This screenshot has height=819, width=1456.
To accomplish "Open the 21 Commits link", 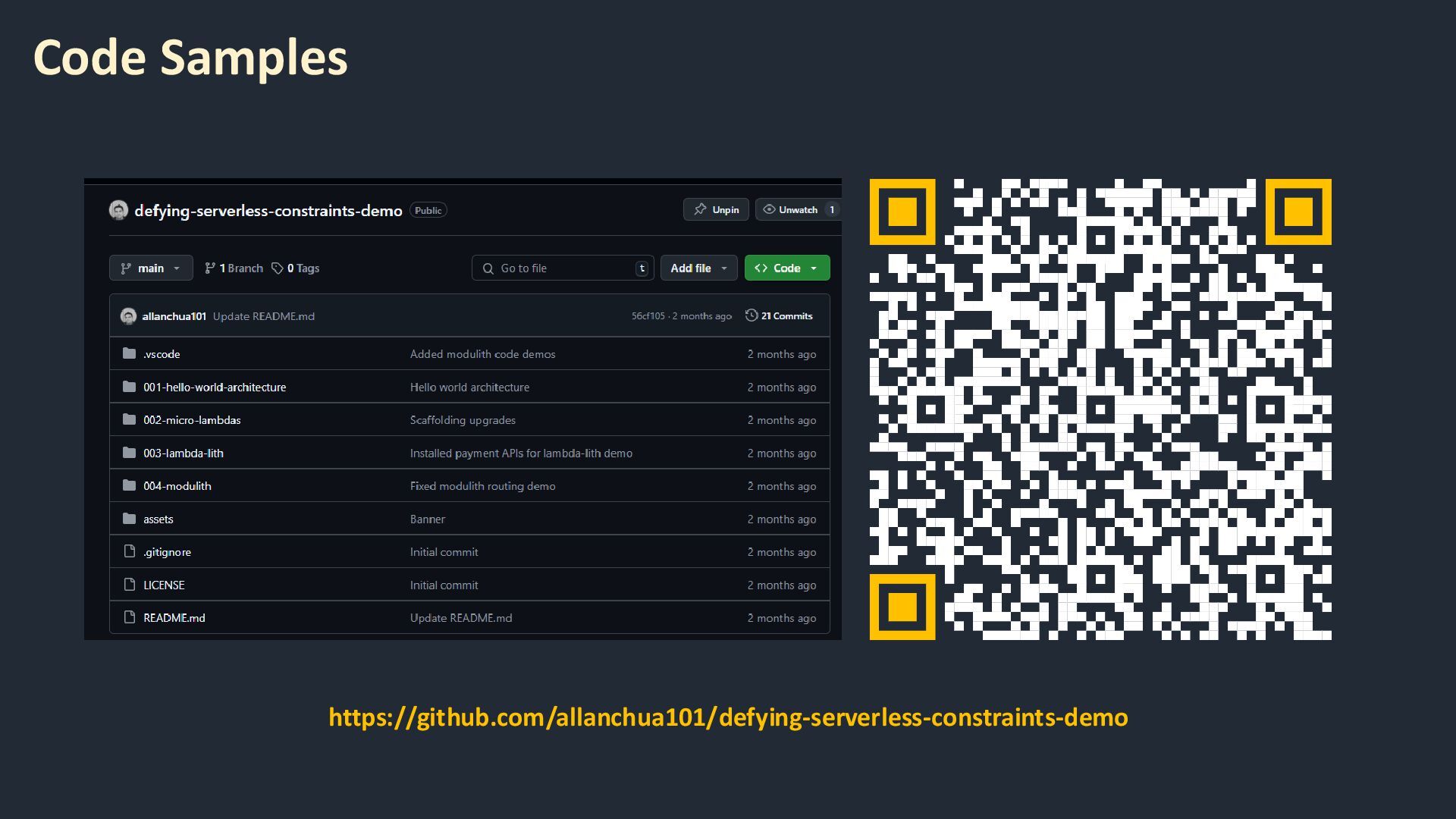I will 786,316.
